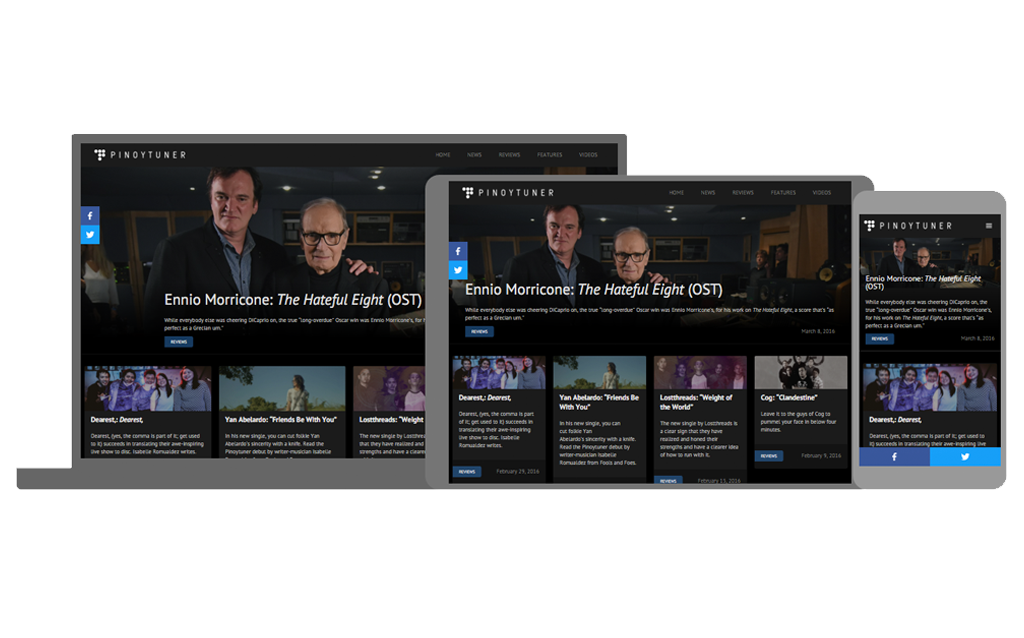Image resolution: width=1024 pixels, height=638 pixels.
Task: Open hamburger menu on phone screen
Action: [989, 226]
